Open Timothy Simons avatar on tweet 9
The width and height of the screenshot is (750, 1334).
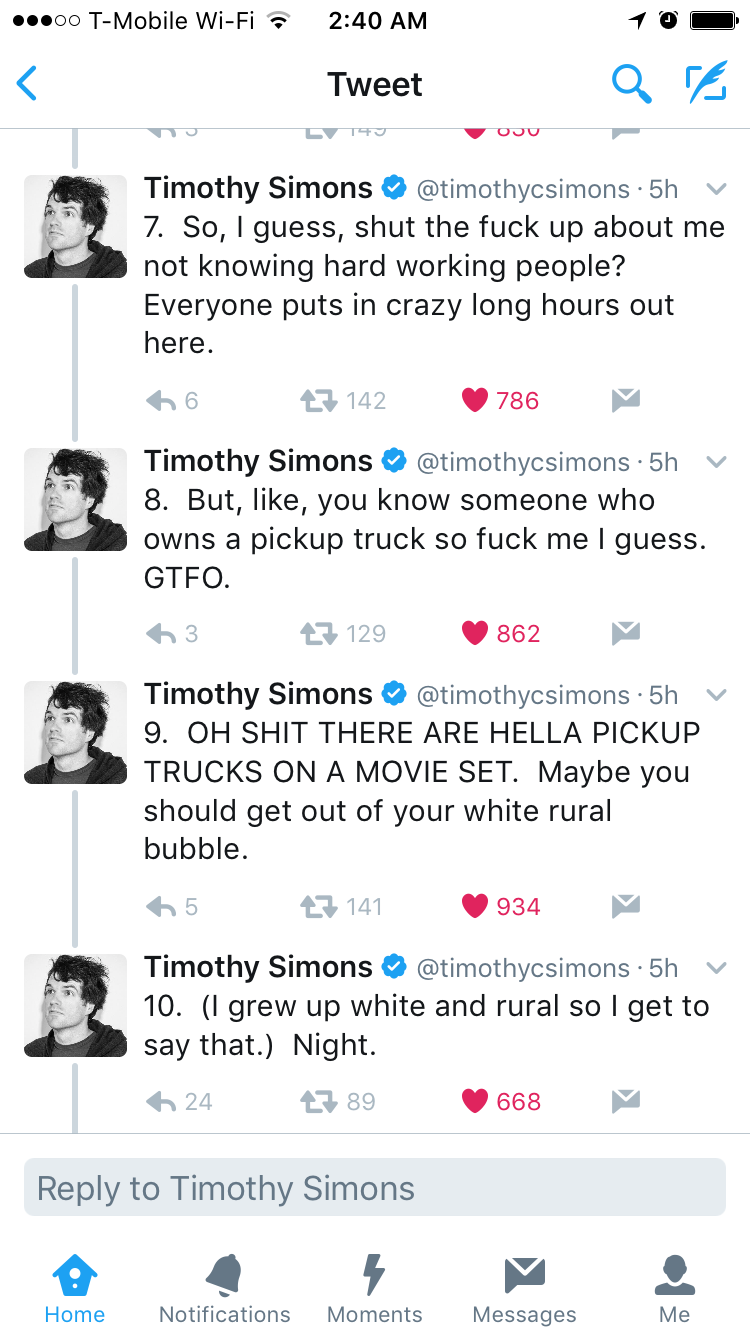pos(76,732)
